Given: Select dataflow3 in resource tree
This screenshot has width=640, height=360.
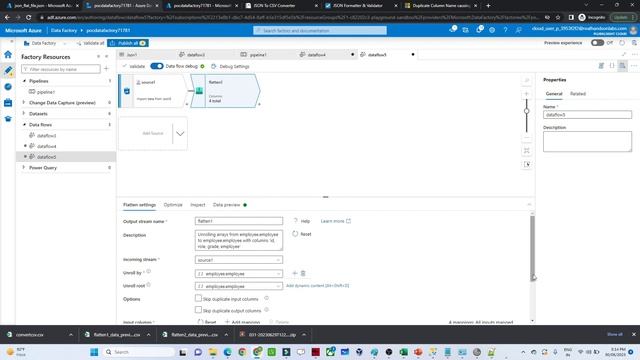Looking at the screenshot, I should tap(47, 135).
